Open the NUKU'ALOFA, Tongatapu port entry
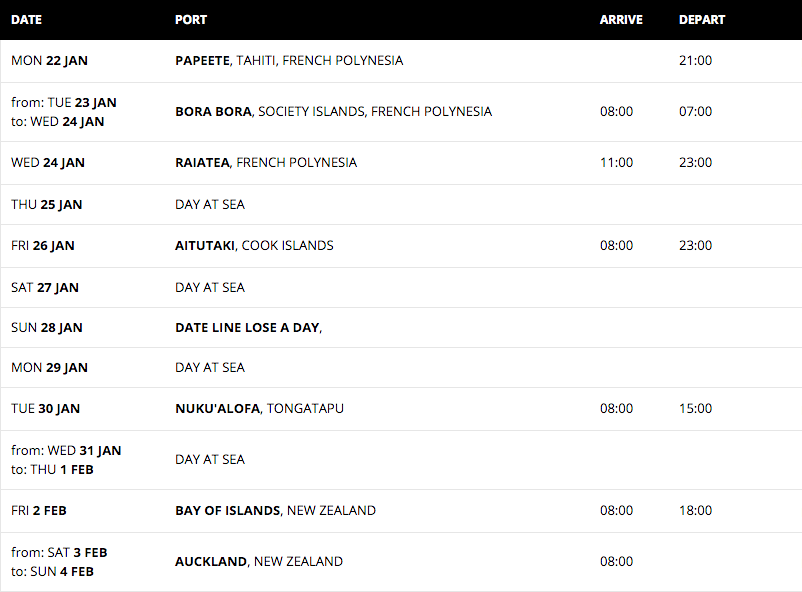Viewport: 802px width, 592px height. pyautogui.click(x=259, y=408)
